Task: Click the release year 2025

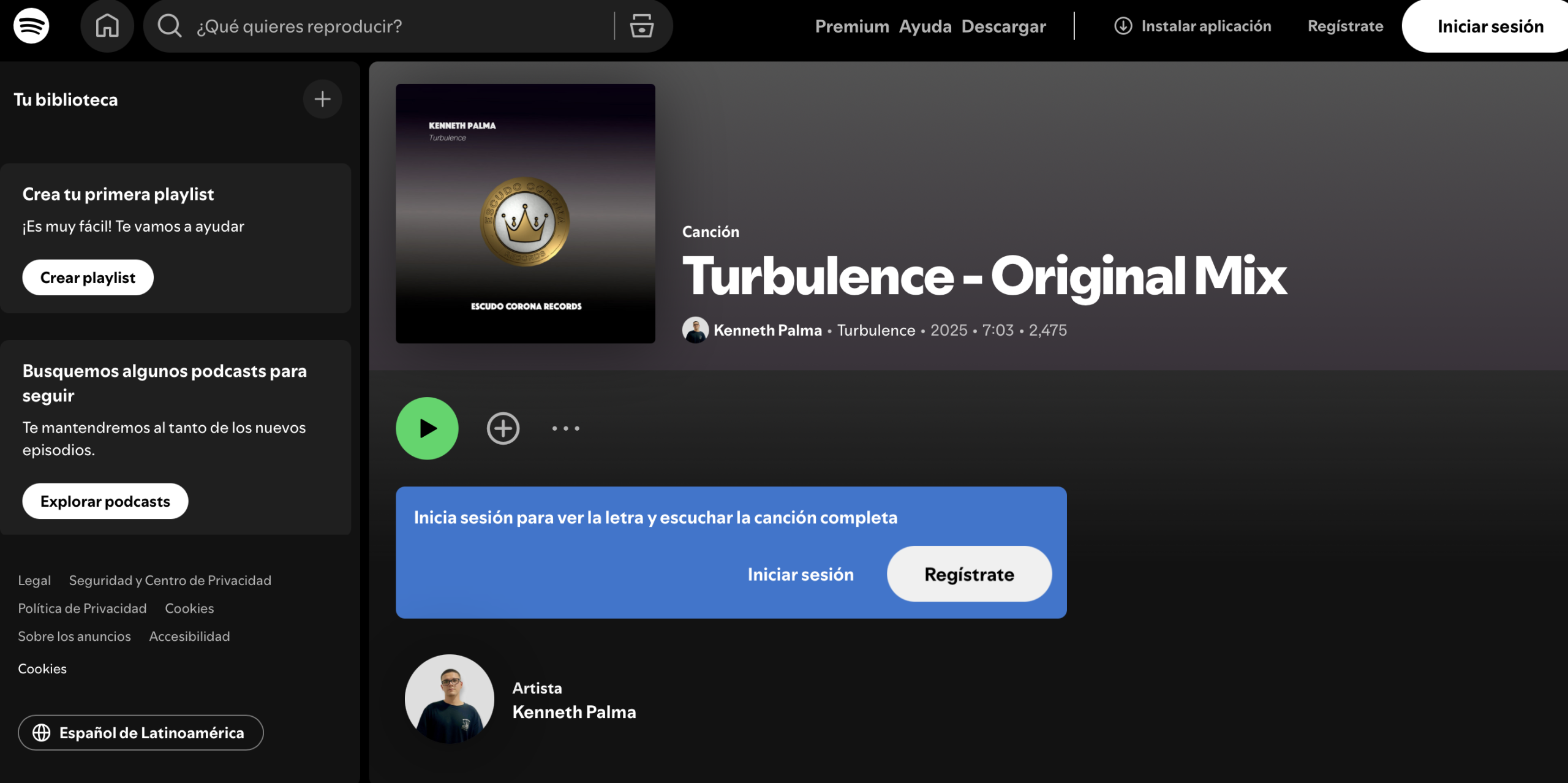Action: pos(949,330)
